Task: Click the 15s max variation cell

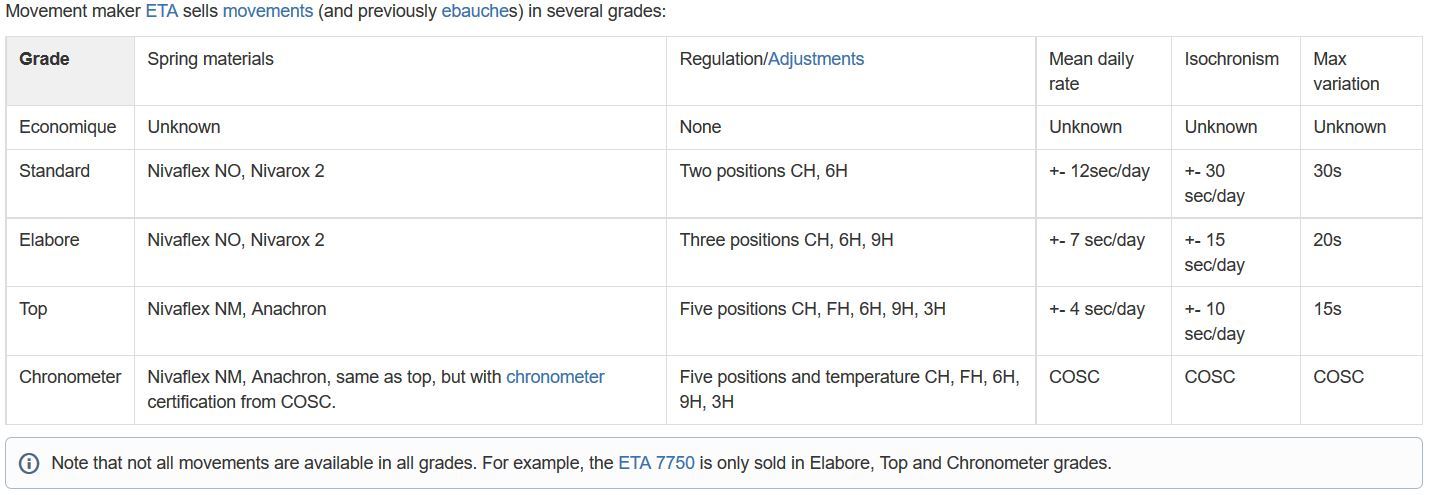Action: (1361, 321)
